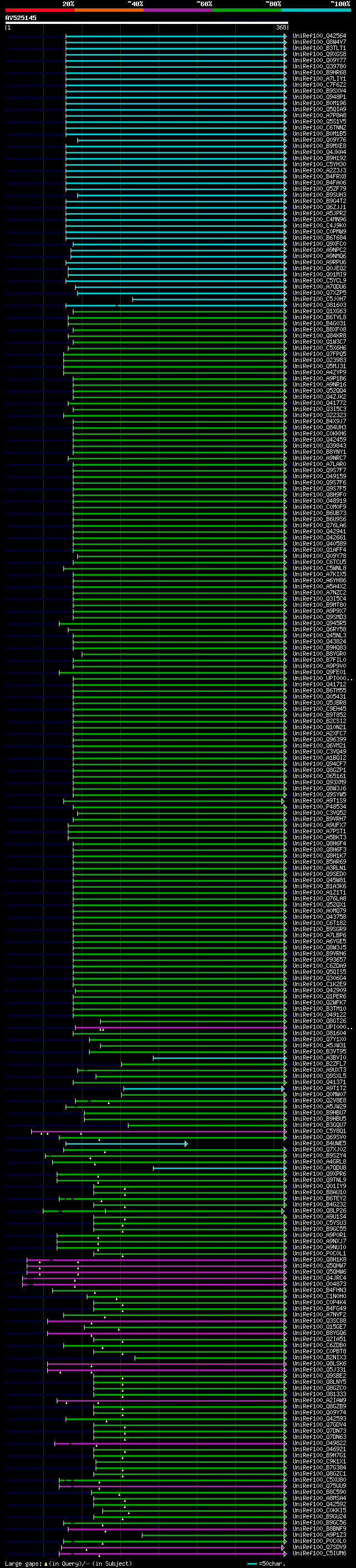Open hit UniRef100_A7LIY1
This screenshot has height=1568, width=356.
[319, 78]
